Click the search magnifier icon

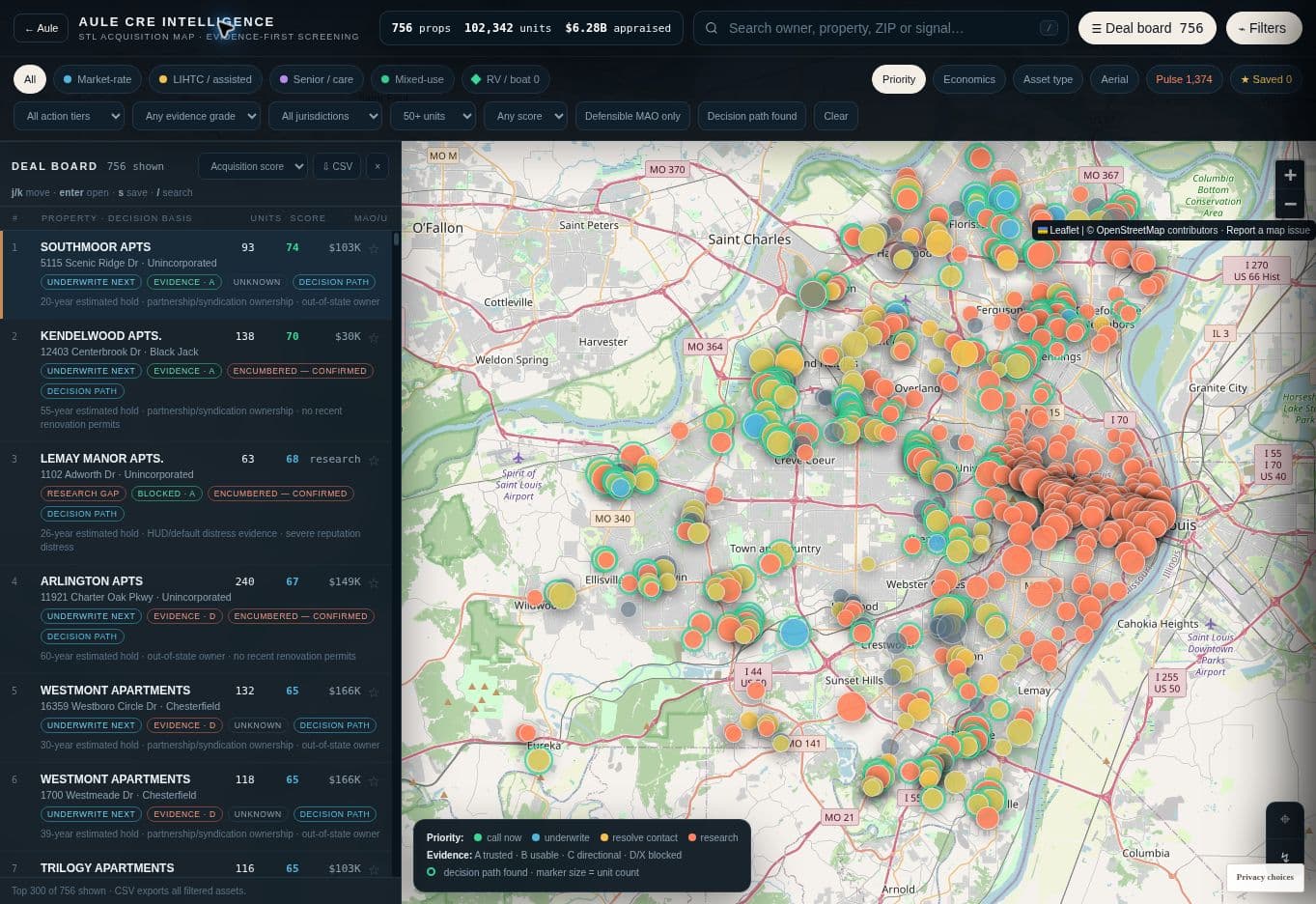pos(712,28)
